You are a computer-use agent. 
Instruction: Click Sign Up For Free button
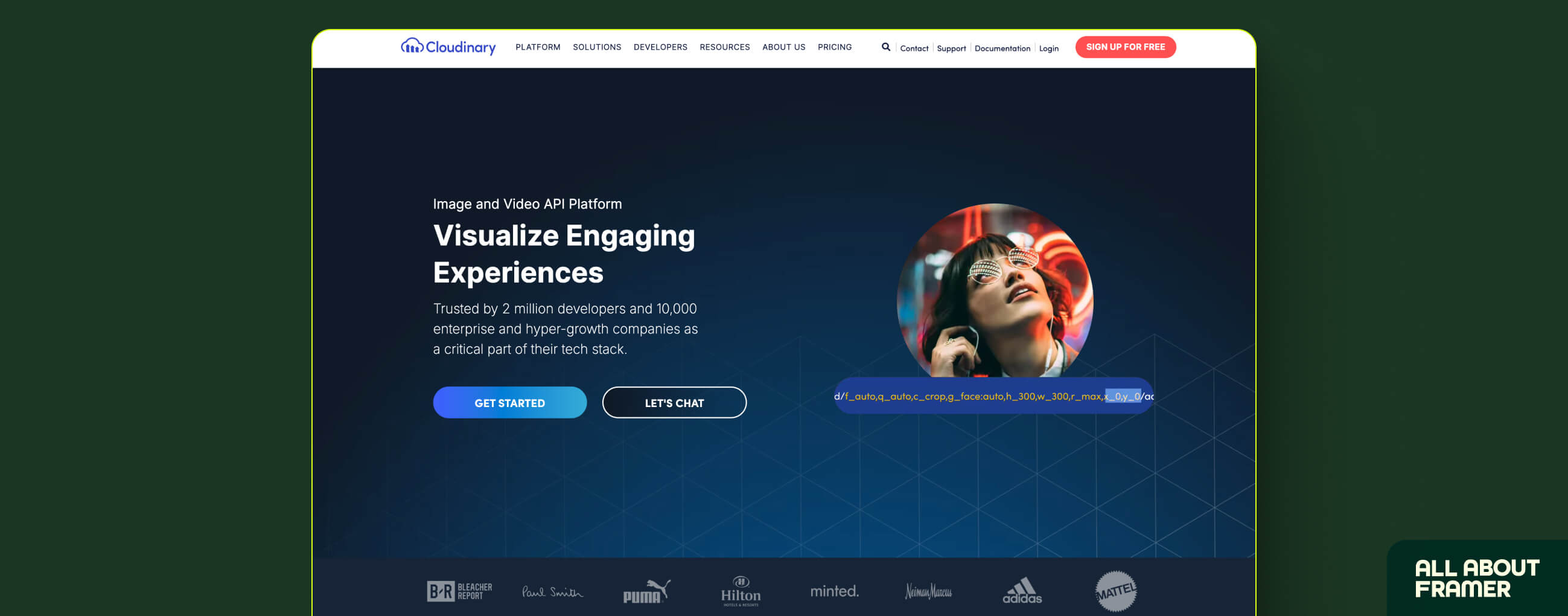pos(1125,47)
